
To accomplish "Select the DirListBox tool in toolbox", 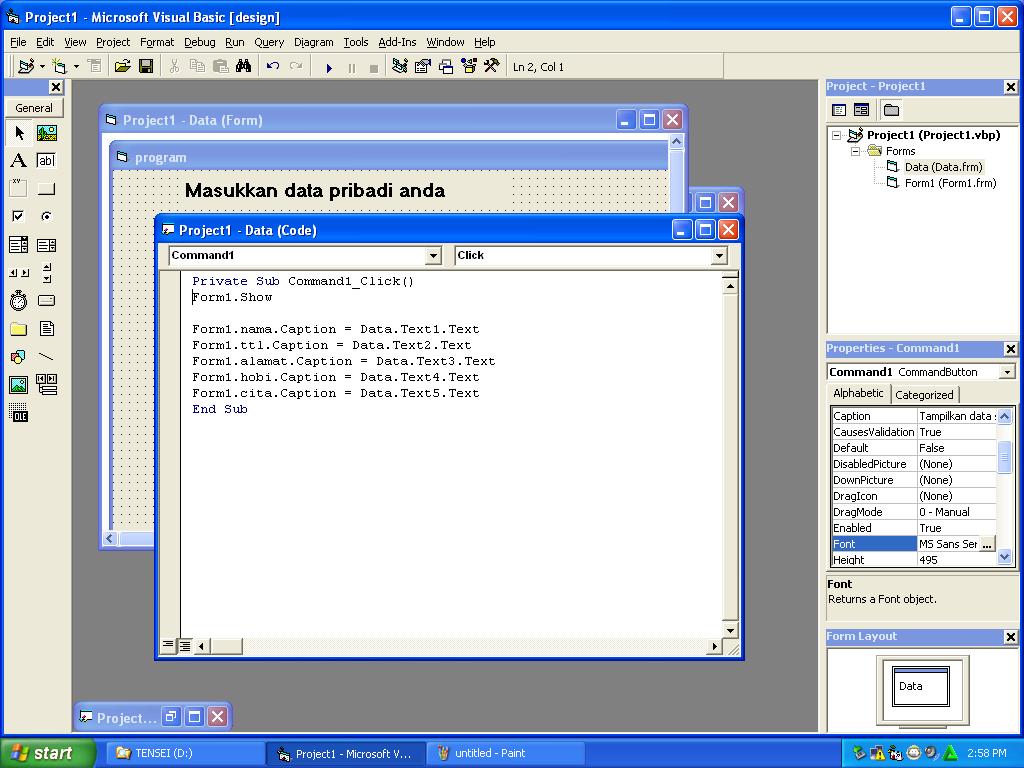I will 18,328.
